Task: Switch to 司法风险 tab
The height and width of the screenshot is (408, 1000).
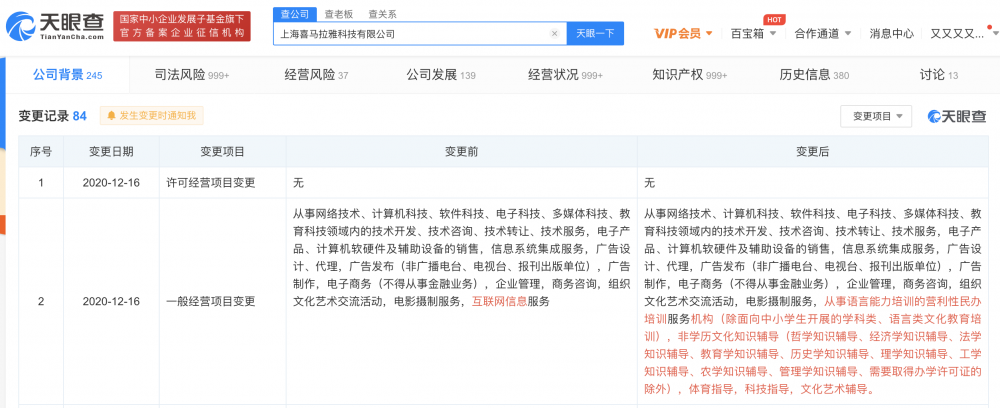Action: (192, 75)
